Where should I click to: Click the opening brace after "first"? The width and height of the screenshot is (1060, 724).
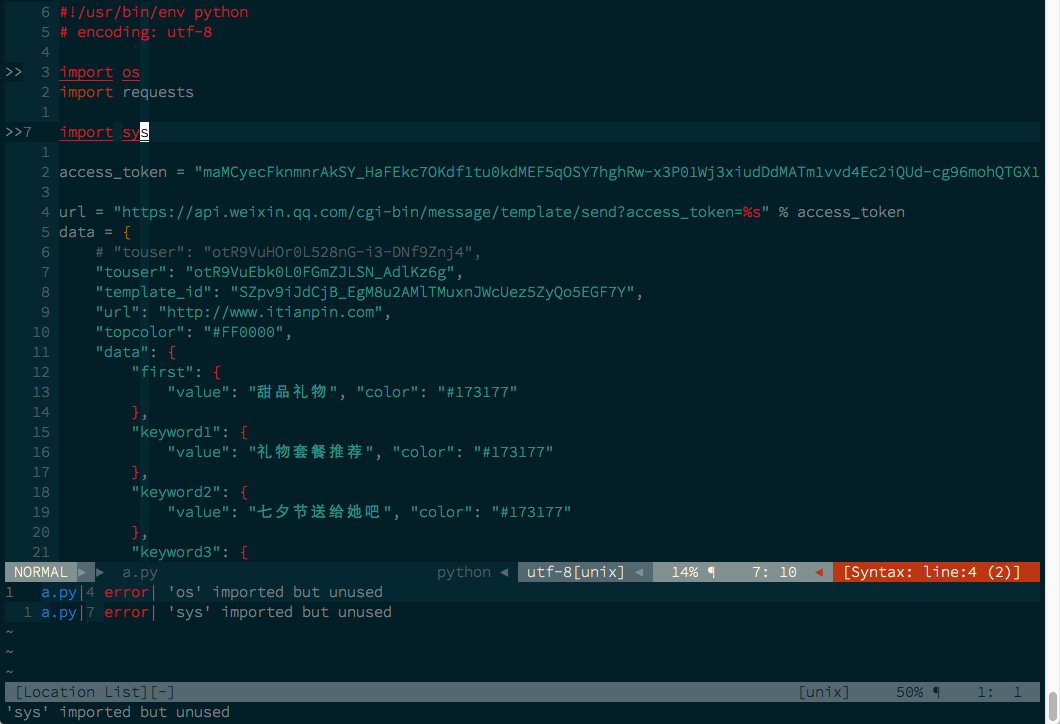point(217,372)
